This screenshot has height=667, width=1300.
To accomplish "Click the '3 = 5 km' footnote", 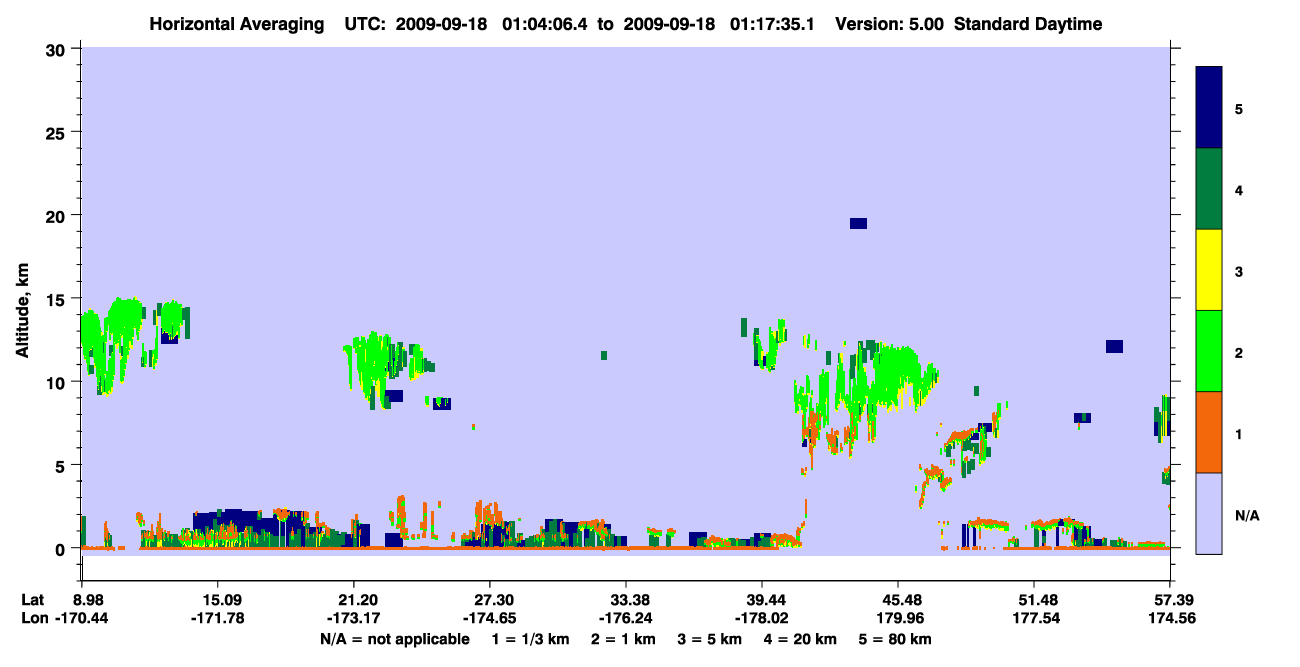I will click(x=710, y=639).
